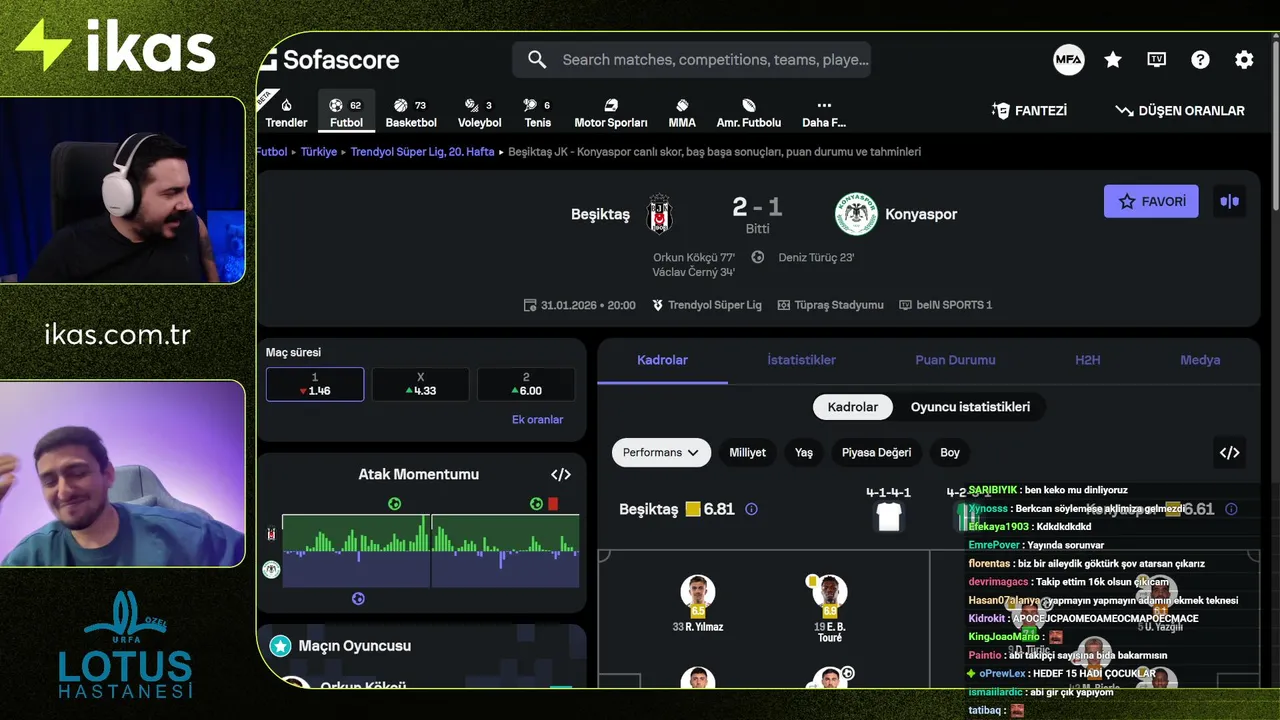Open Trendyol Süper Lig, 20. Hafta breadcrumb
The height and width of the screenshot is (720, 1280).
[422, 152]
